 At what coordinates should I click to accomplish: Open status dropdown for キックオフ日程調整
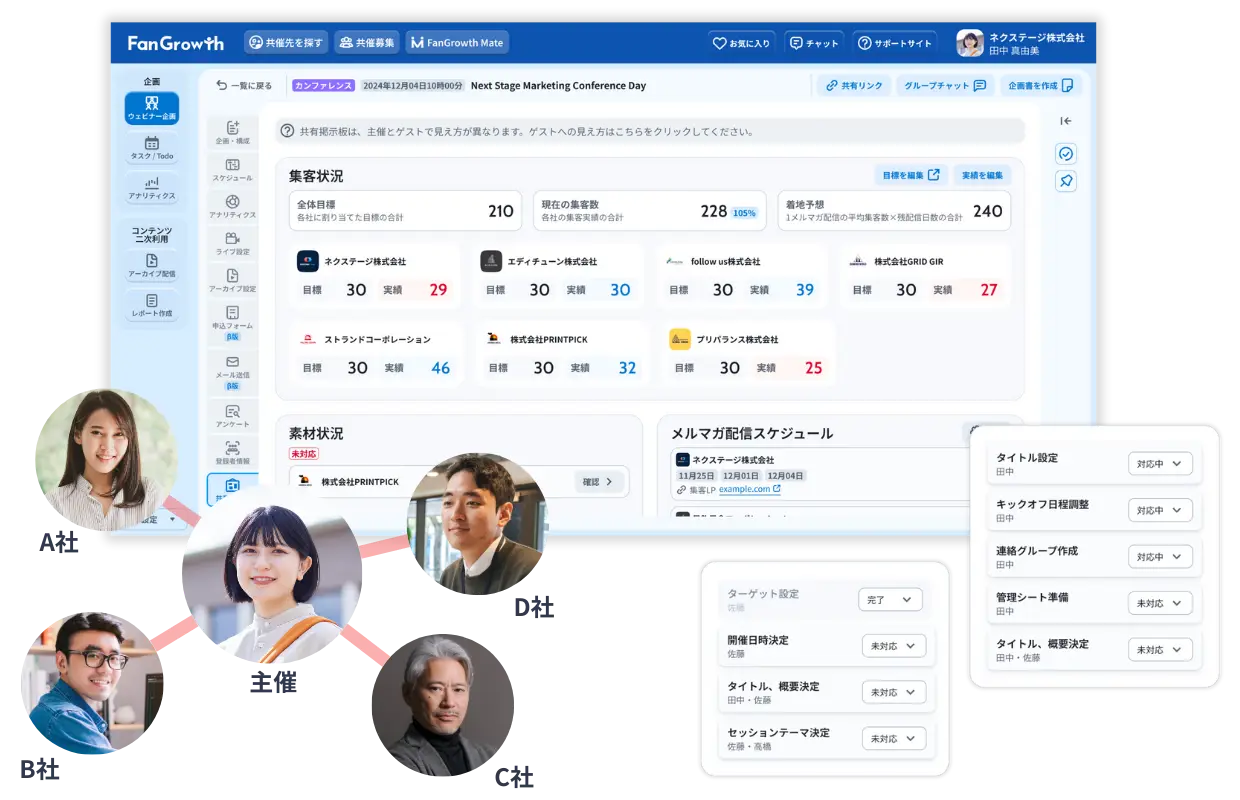[1160, 511]
